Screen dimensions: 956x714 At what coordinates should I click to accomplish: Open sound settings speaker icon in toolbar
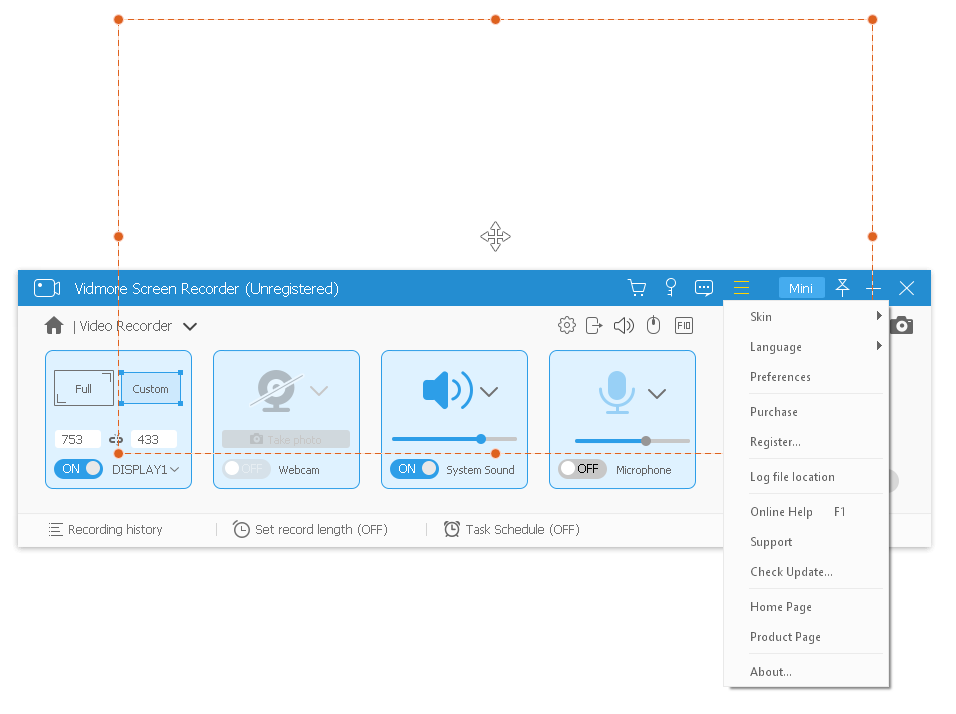pos(624,326)
